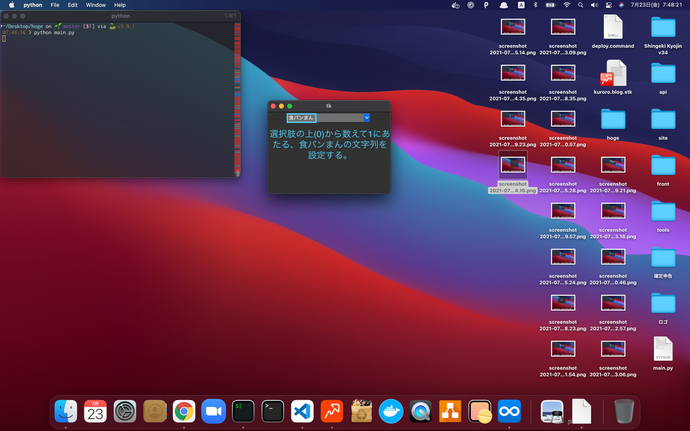Click the Bluetooth menu bar icon
The width and height of the screenshot is (690, 431).
click(x=536, y=5)
